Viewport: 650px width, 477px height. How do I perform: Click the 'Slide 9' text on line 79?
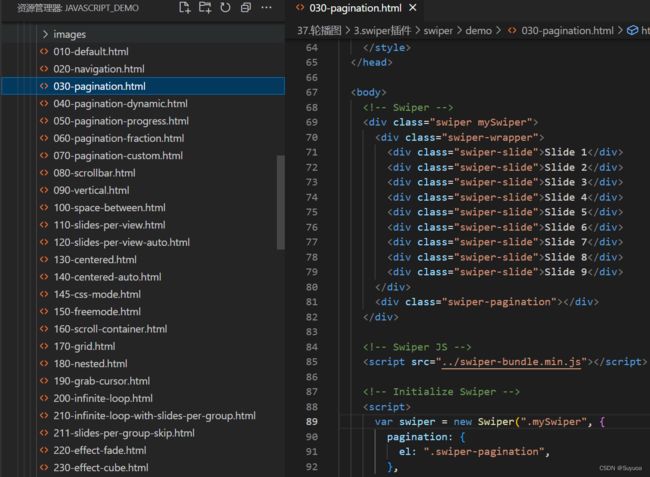566,272
